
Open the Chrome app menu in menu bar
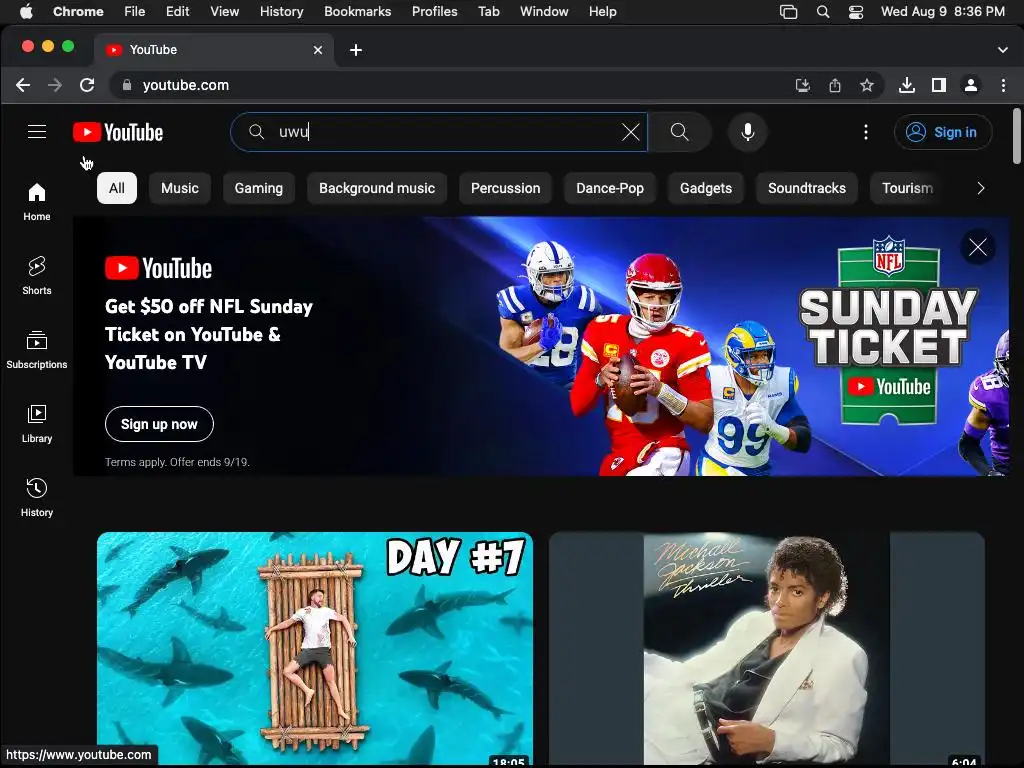[x=78, y=12]
